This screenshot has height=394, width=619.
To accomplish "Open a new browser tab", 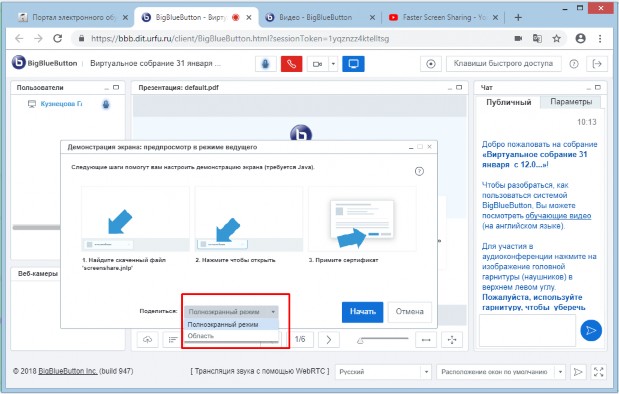I will coord(518,17).
